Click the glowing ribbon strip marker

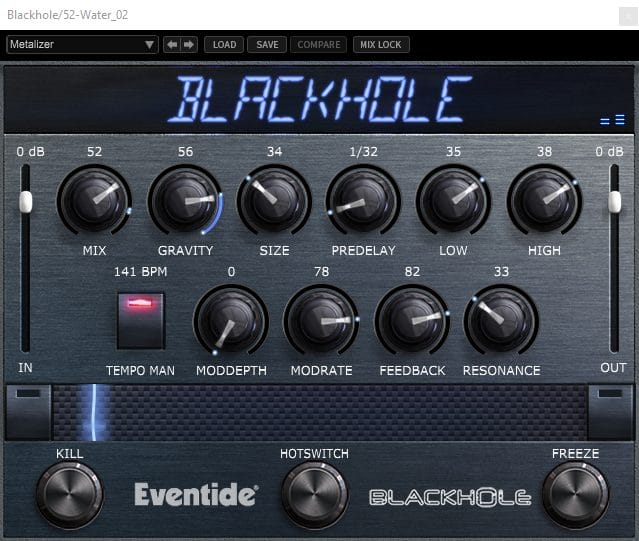click(x=97, y=410)
